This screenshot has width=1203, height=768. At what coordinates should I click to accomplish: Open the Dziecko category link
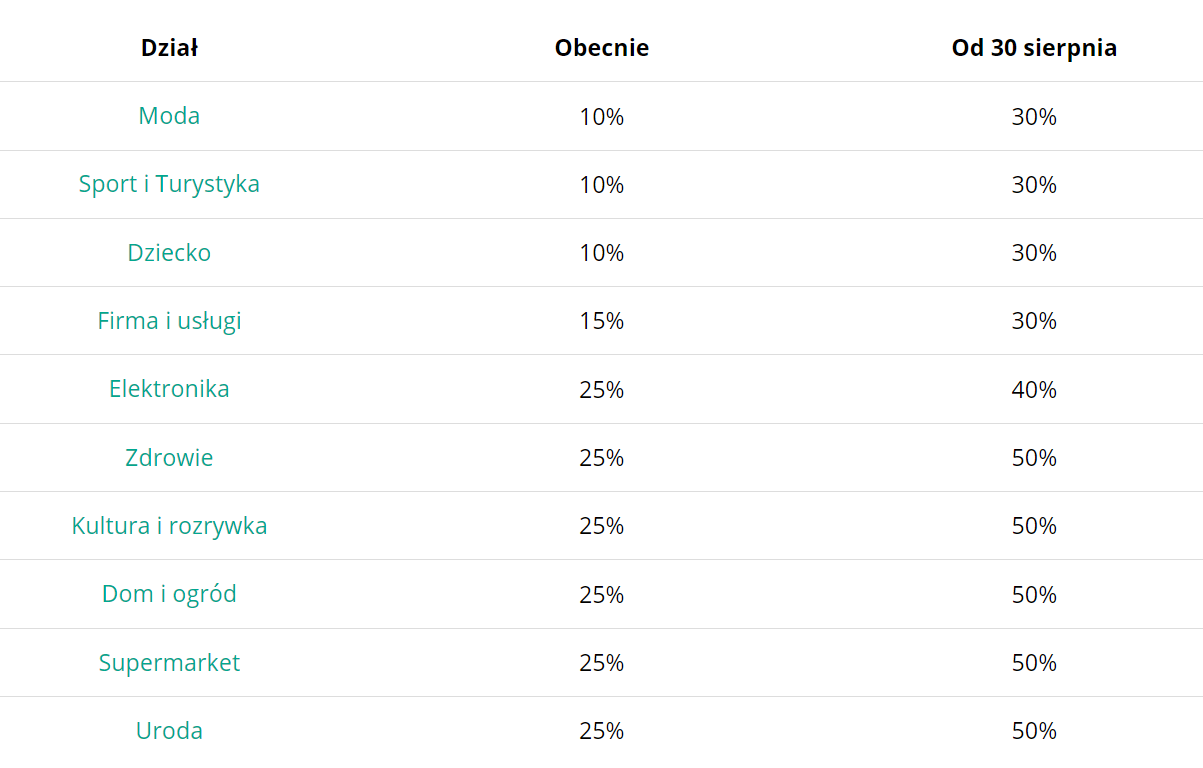(169, 252)
